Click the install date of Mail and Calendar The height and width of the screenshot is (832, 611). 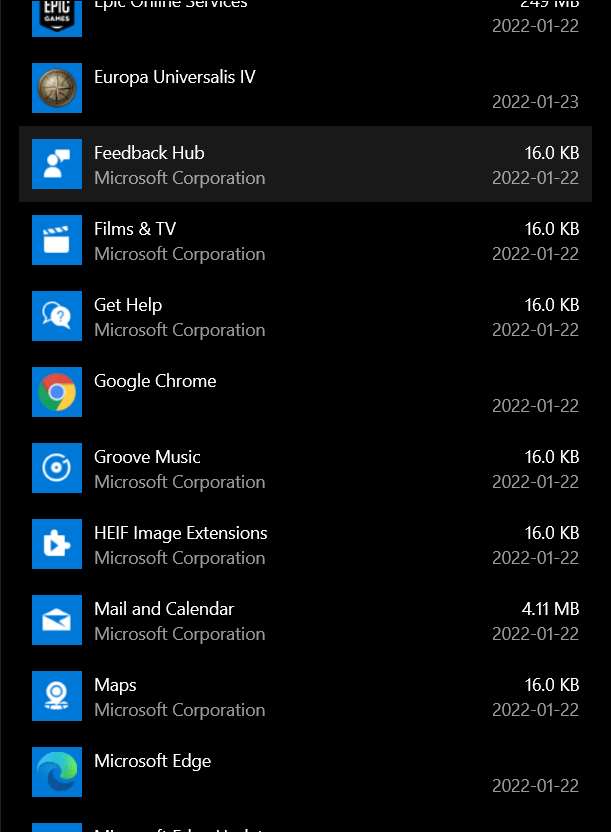point(535,634)
